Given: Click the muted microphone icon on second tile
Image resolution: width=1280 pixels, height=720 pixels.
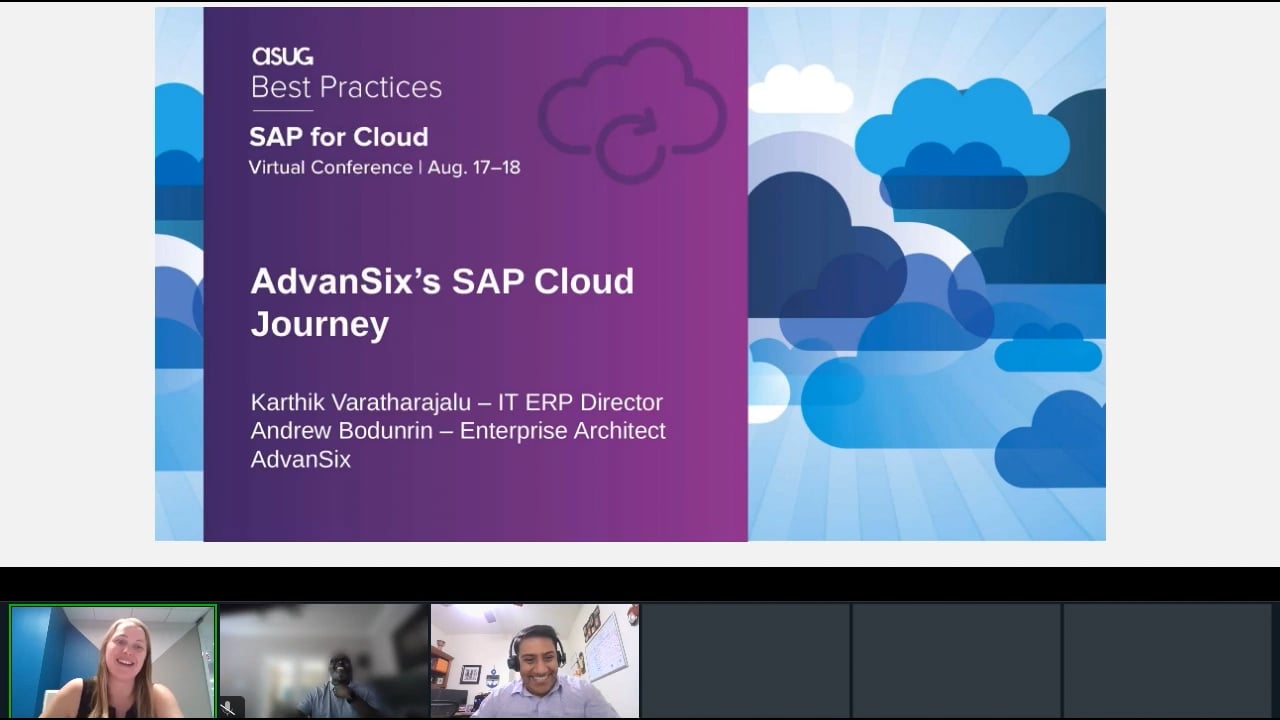Looking at the screenshot, I should point(229,708).
